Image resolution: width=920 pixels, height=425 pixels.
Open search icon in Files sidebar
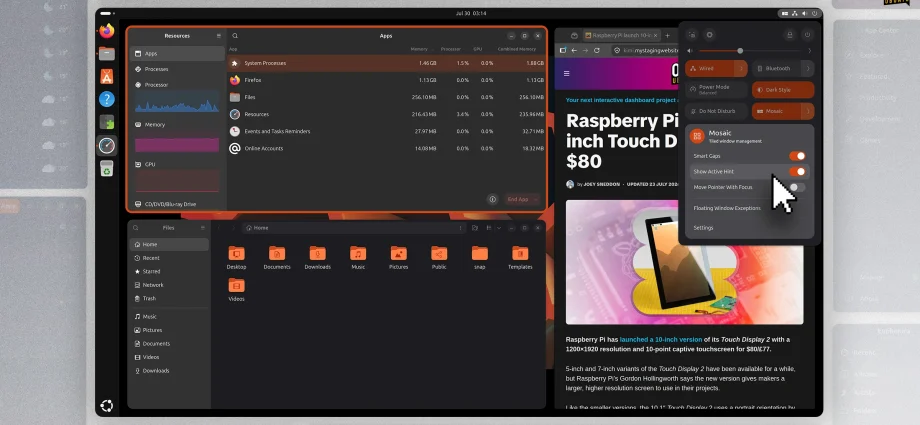[136, 228]
